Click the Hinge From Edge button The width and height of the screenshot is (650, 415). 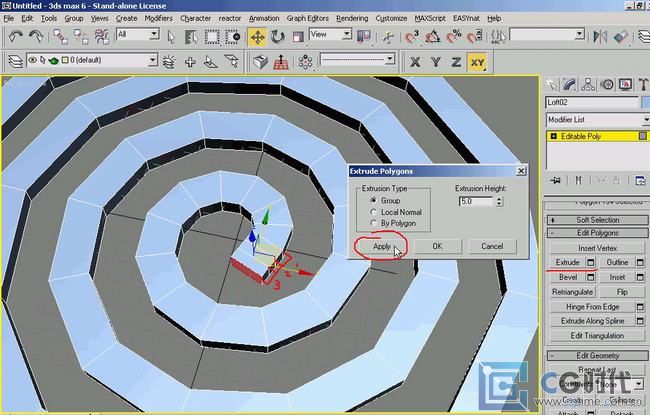(592, 307)
